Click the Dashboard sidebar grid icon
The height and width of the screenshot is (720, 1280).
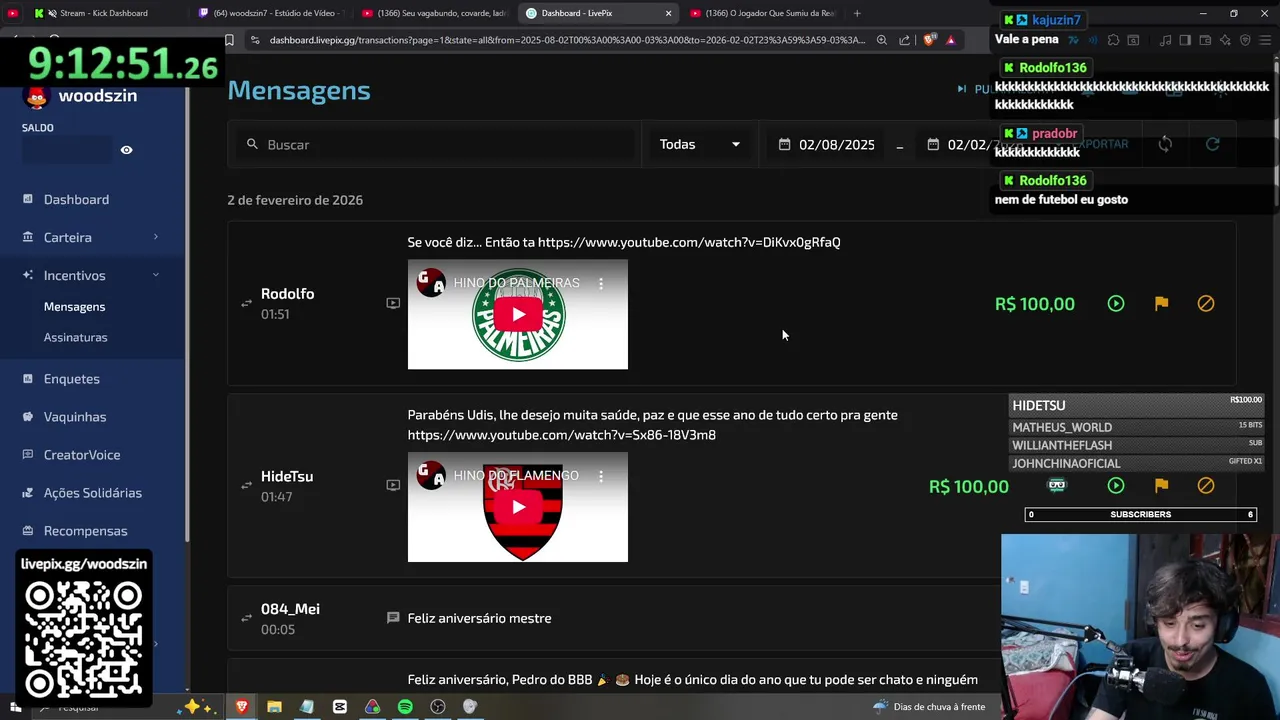click(x=28, y=199)
